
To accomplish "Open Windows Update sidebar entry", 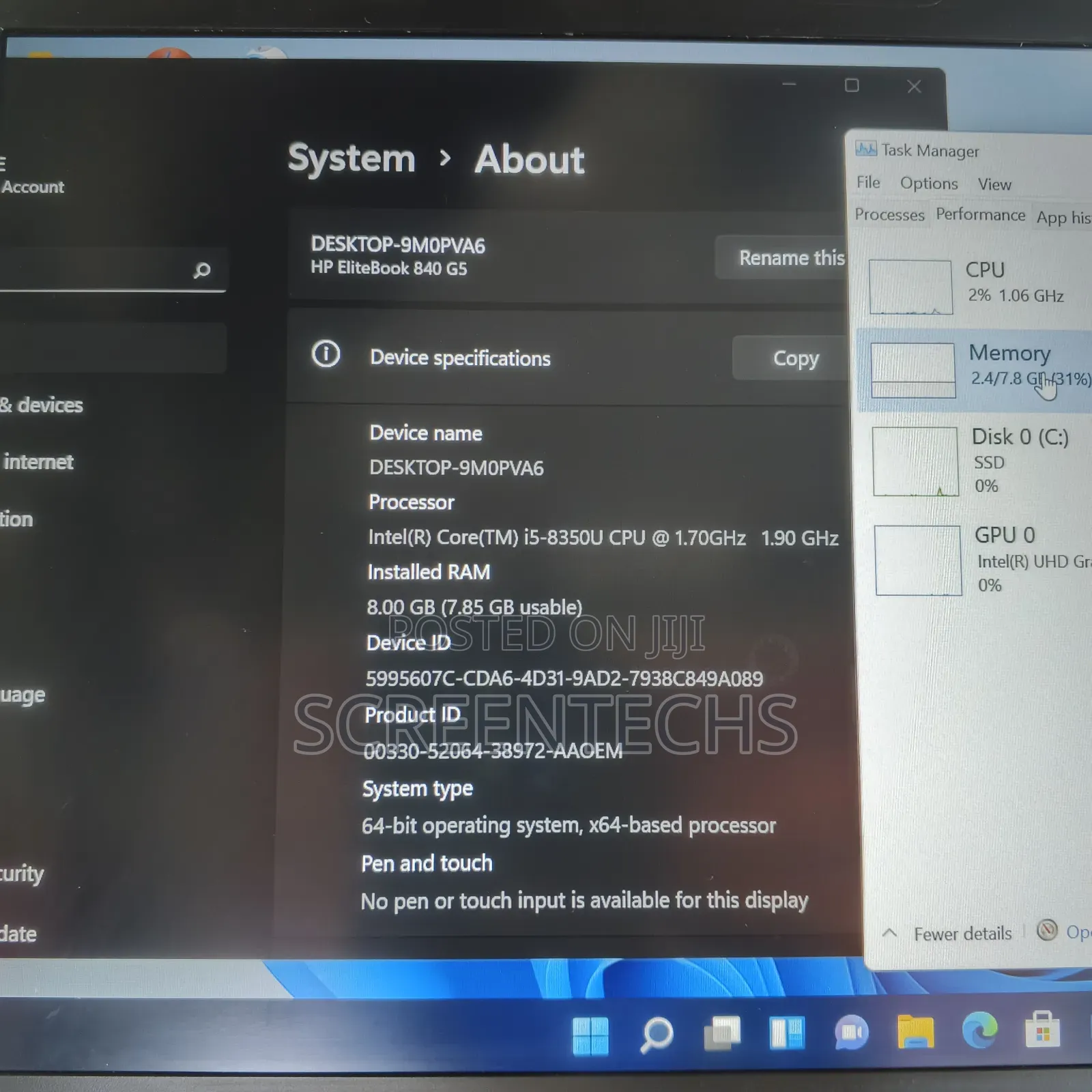I will pyautogui.click(x=18, y=934).
